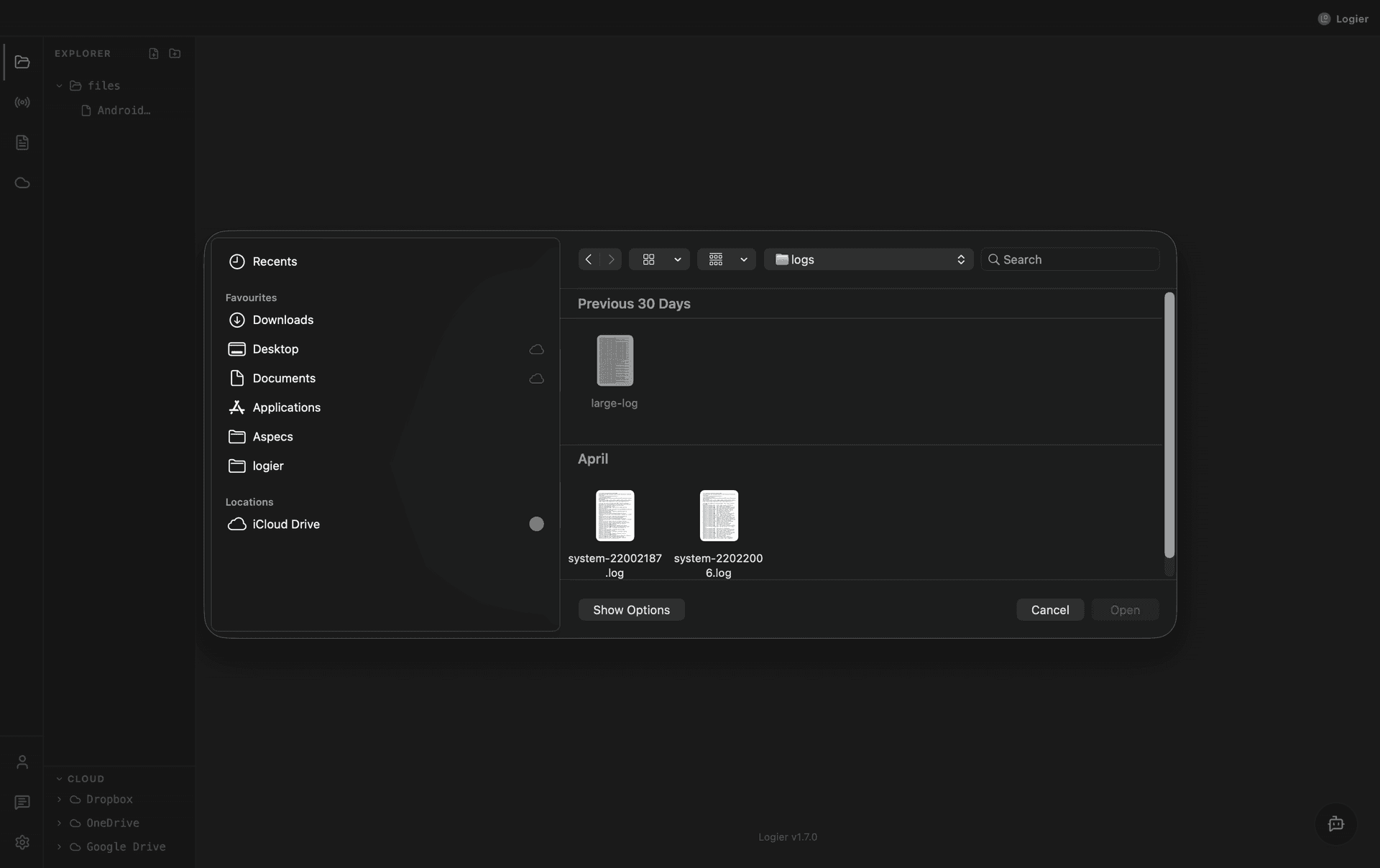This screenshot has width=1380, height=868.
Task: Click iCloud Drive sync progress indicator
Action: 536,524
